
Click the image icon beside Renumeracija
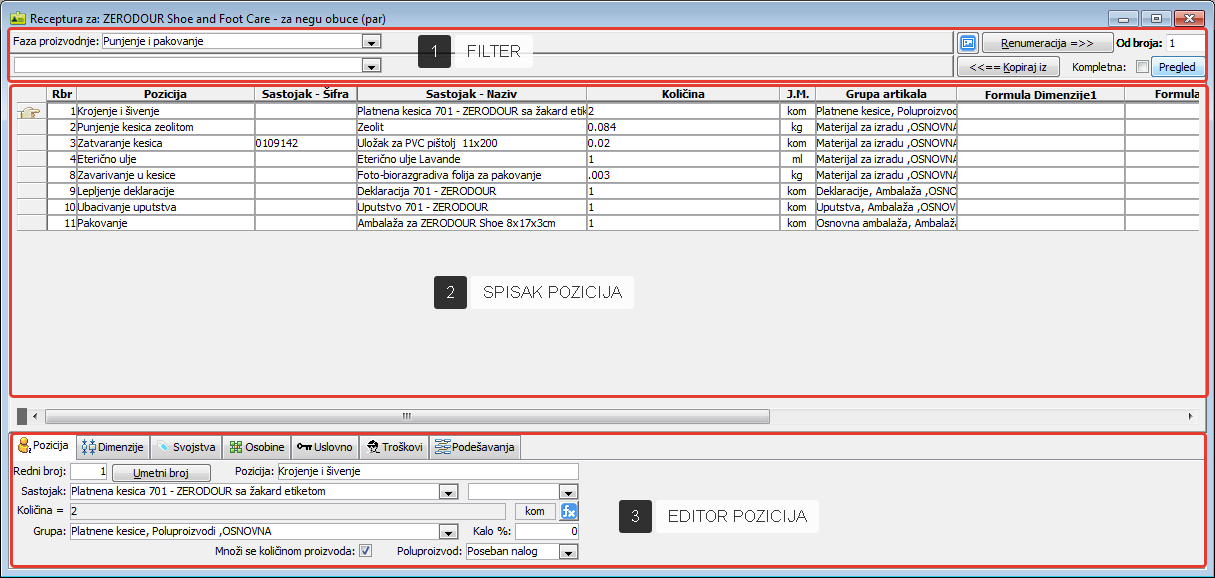[967, 43]
